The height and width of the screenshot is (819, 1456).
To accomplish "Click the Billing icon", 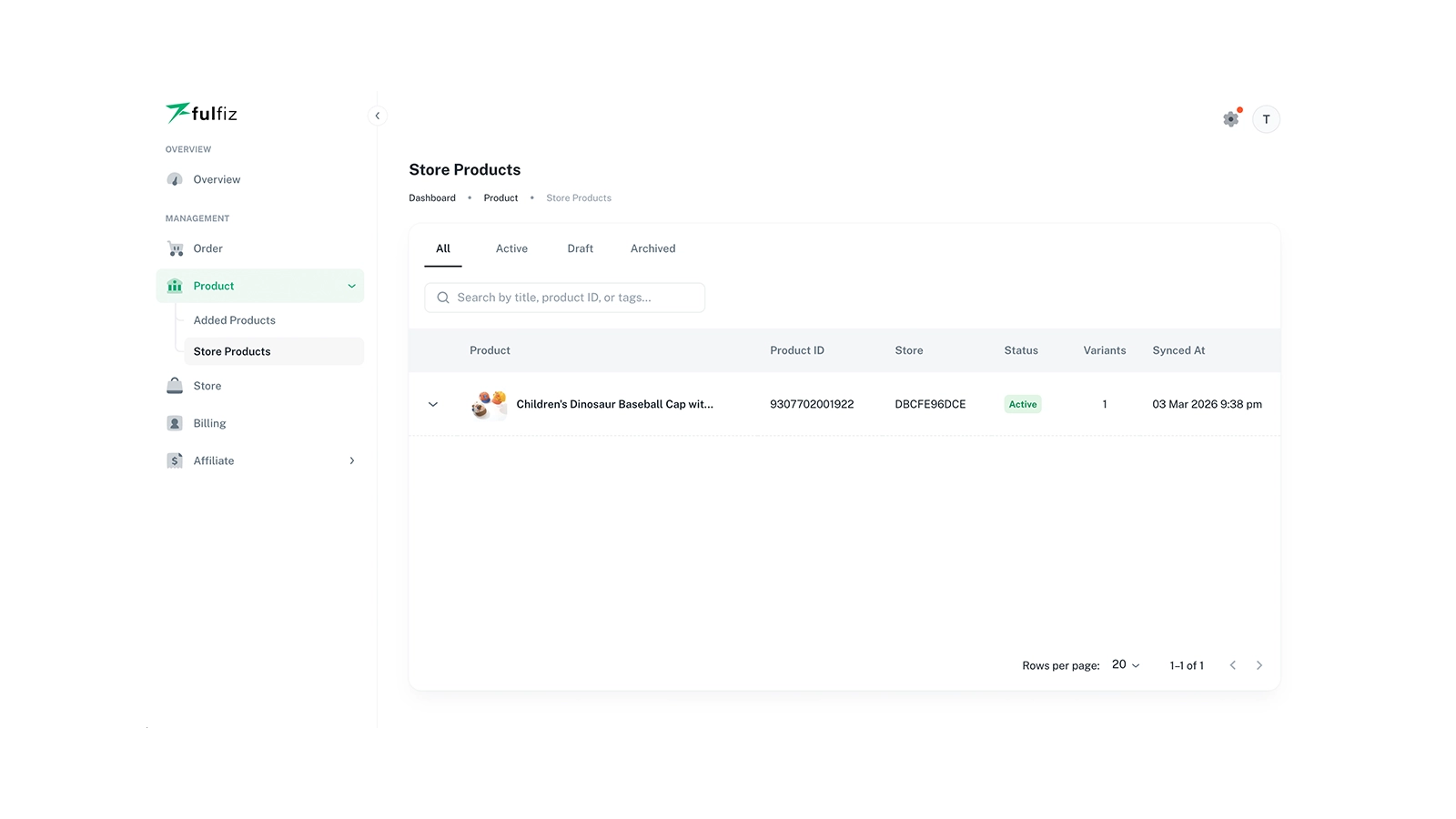I will point(175,423).
